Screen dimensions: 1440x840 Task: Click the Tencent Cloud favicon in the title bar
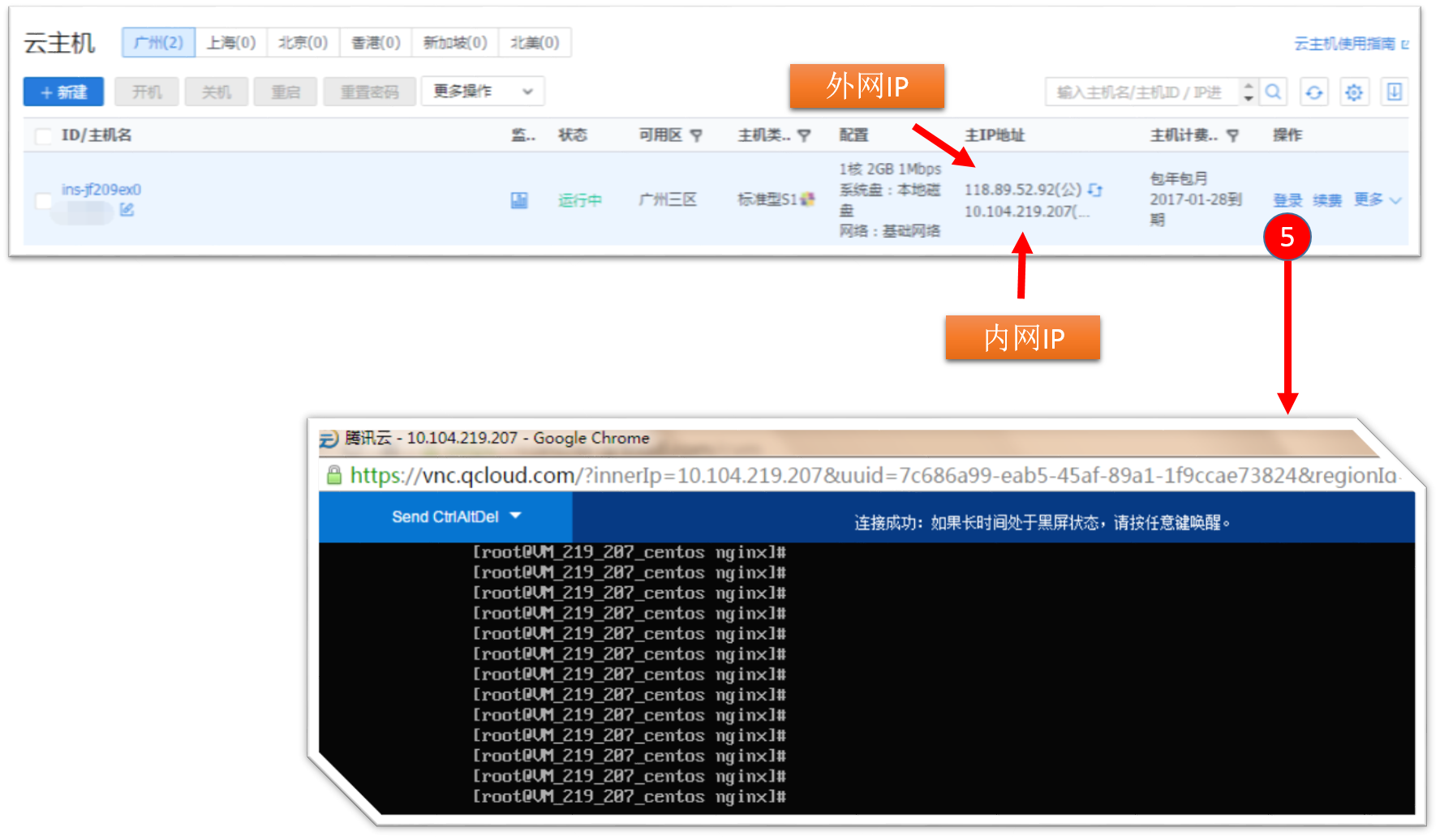pos(329,439)
